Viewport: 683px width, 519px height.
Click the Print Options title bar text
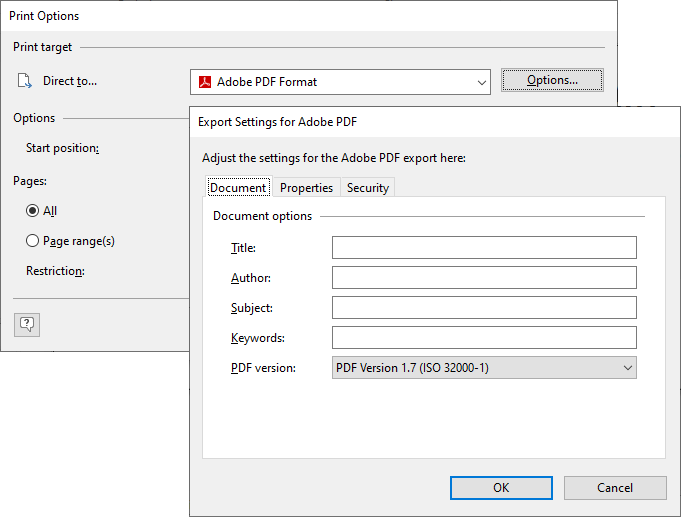44,16
